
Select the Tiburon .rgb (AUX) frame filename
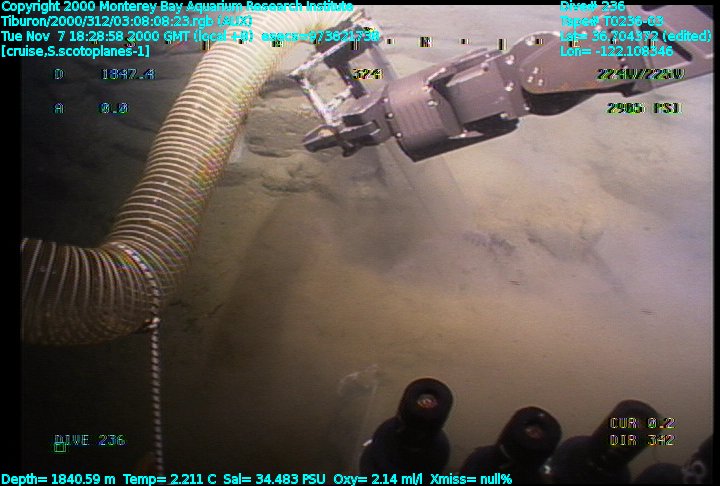(x=127, y=21)
